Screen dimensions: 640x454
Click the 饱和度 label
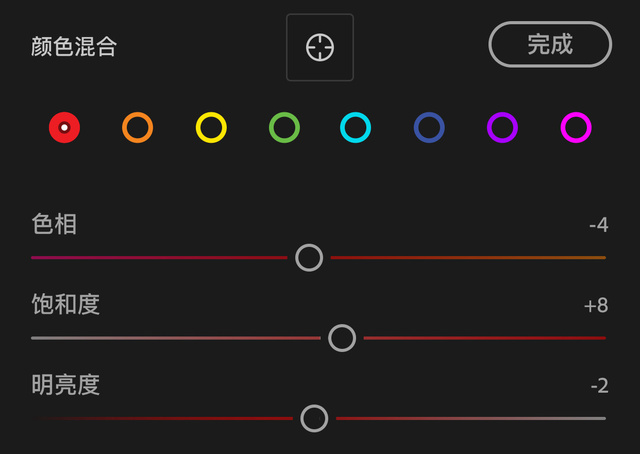pyautogui.click(x=66, y=305)
